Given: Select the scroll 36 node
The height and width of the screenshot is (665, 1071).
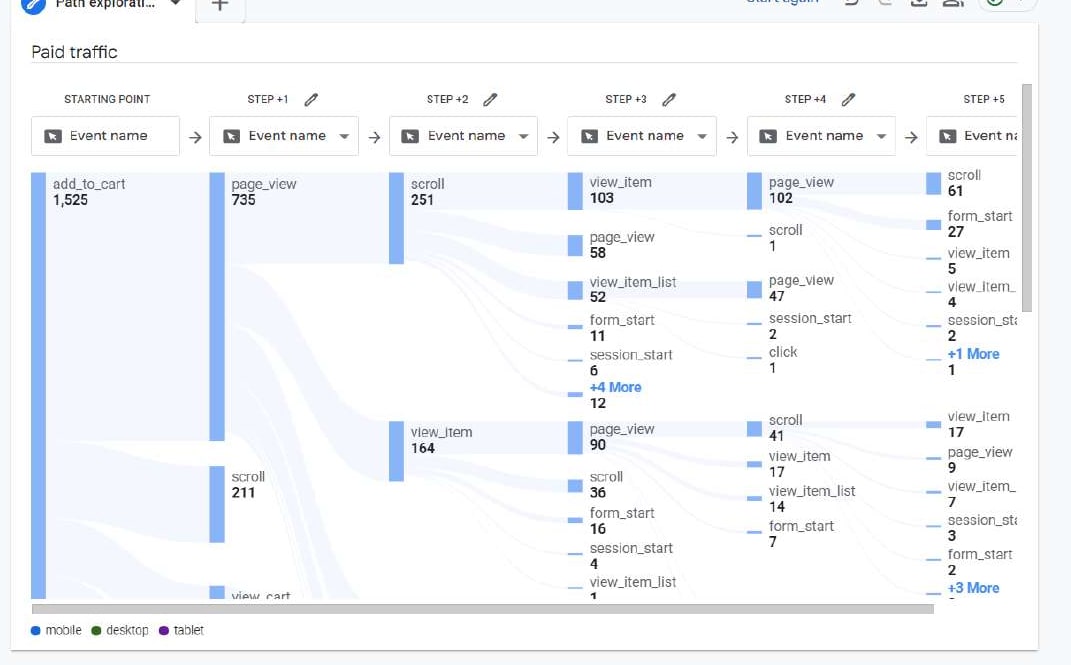Looking at the screenshot, I should coord(575,485).
